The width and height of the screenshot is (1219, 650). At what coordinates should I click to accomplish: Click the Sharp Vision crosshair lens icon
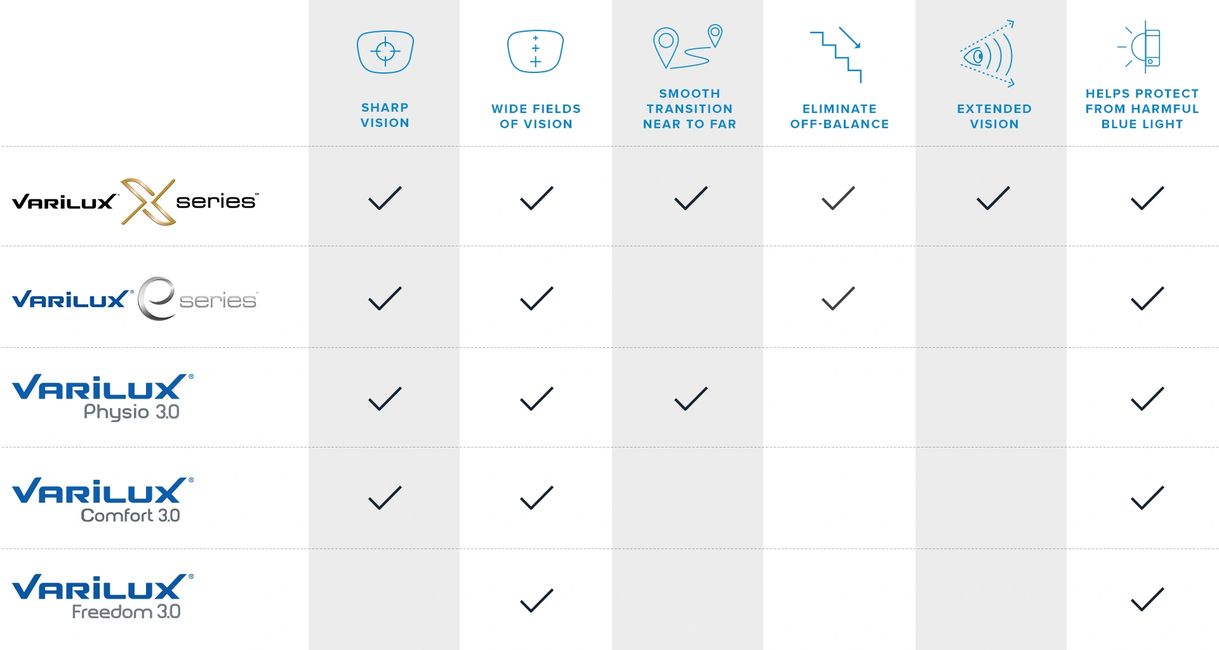point(385,51)
